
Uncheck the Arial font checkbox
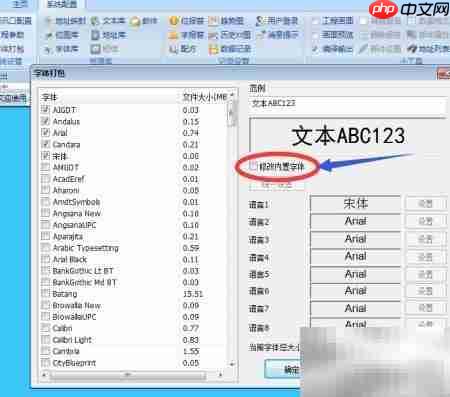[x=45, y=133]
